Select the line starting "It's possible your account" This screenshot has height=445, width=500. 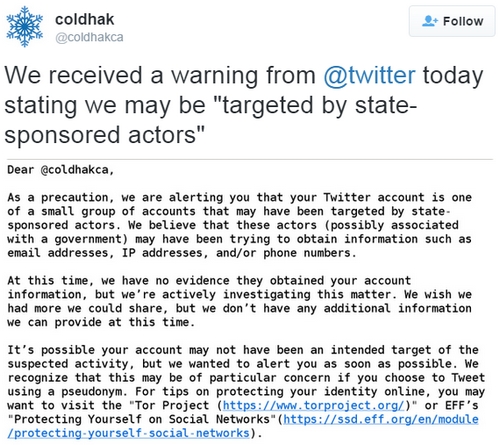(243, 350)
